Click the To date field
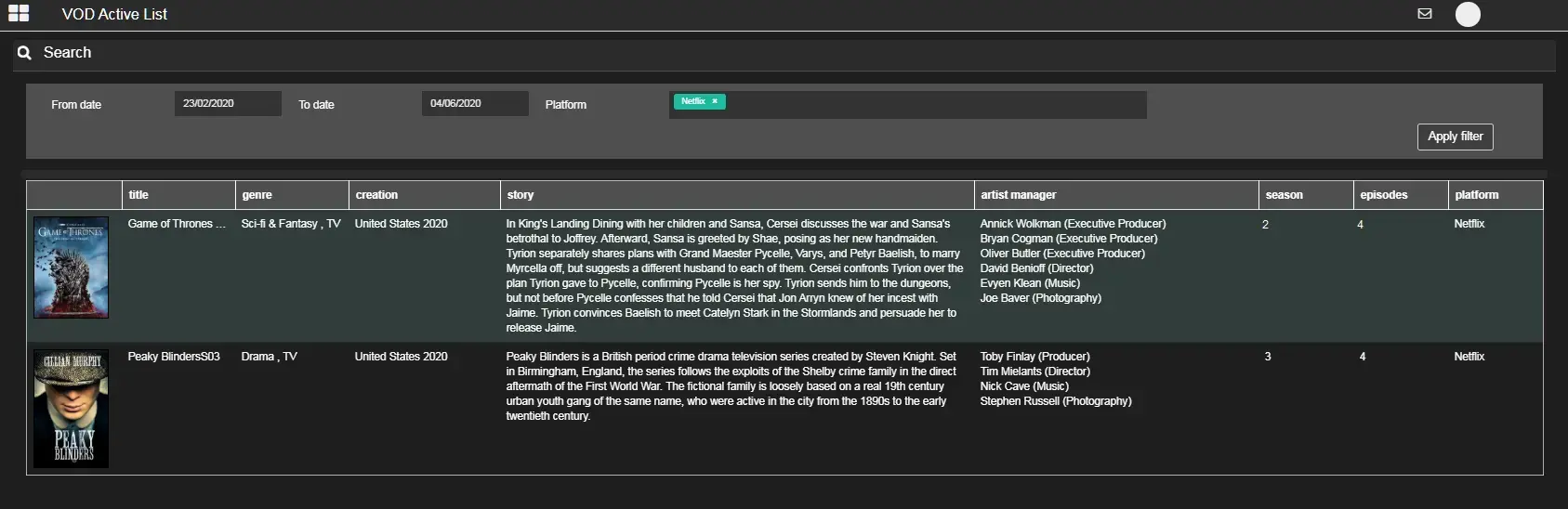This screenshot has width=1568, height=509. click(475, 103)
